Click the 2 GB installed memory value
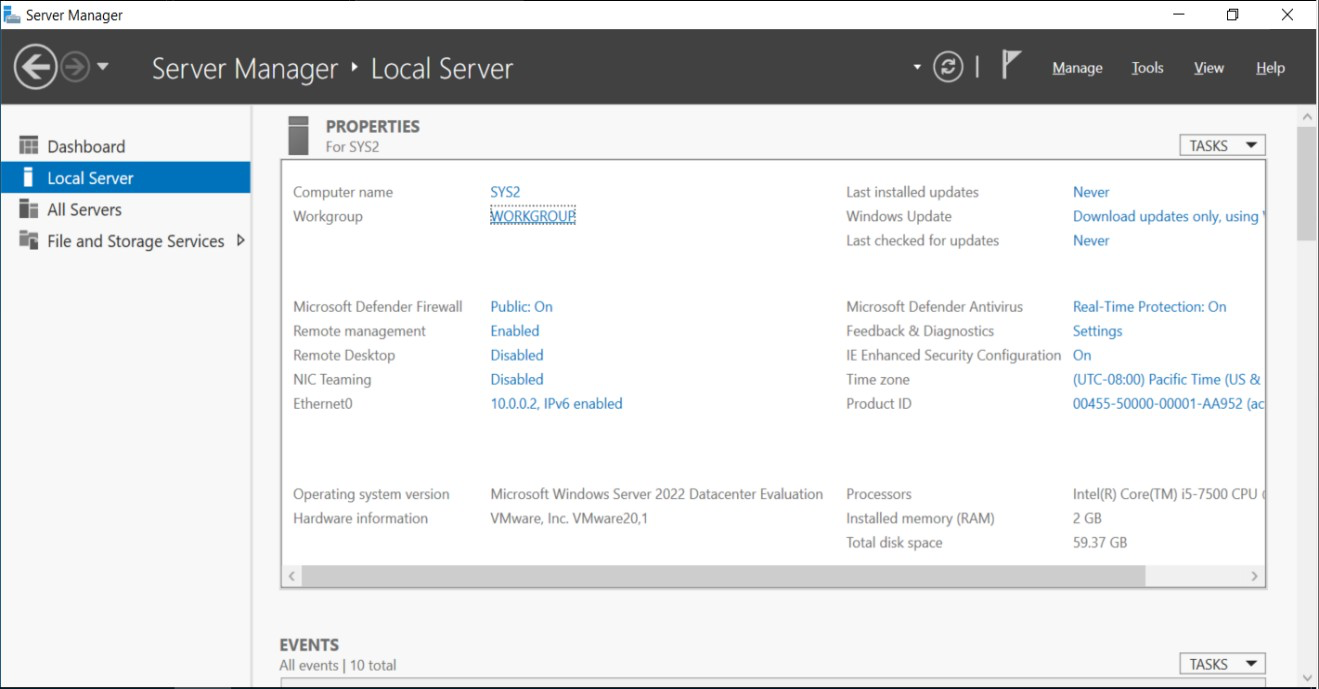Image resolution: width=1319 pixels, height=689 pixels. click(1087, 518)
